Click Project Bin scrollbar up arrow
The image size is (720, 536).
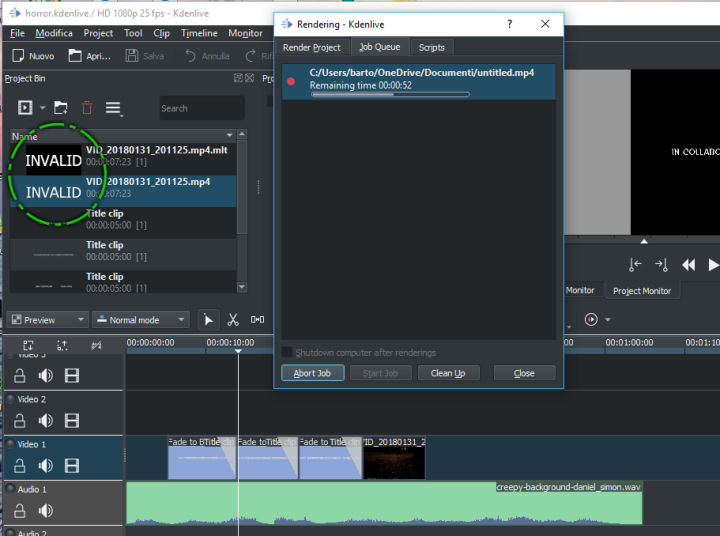point(242,134)
